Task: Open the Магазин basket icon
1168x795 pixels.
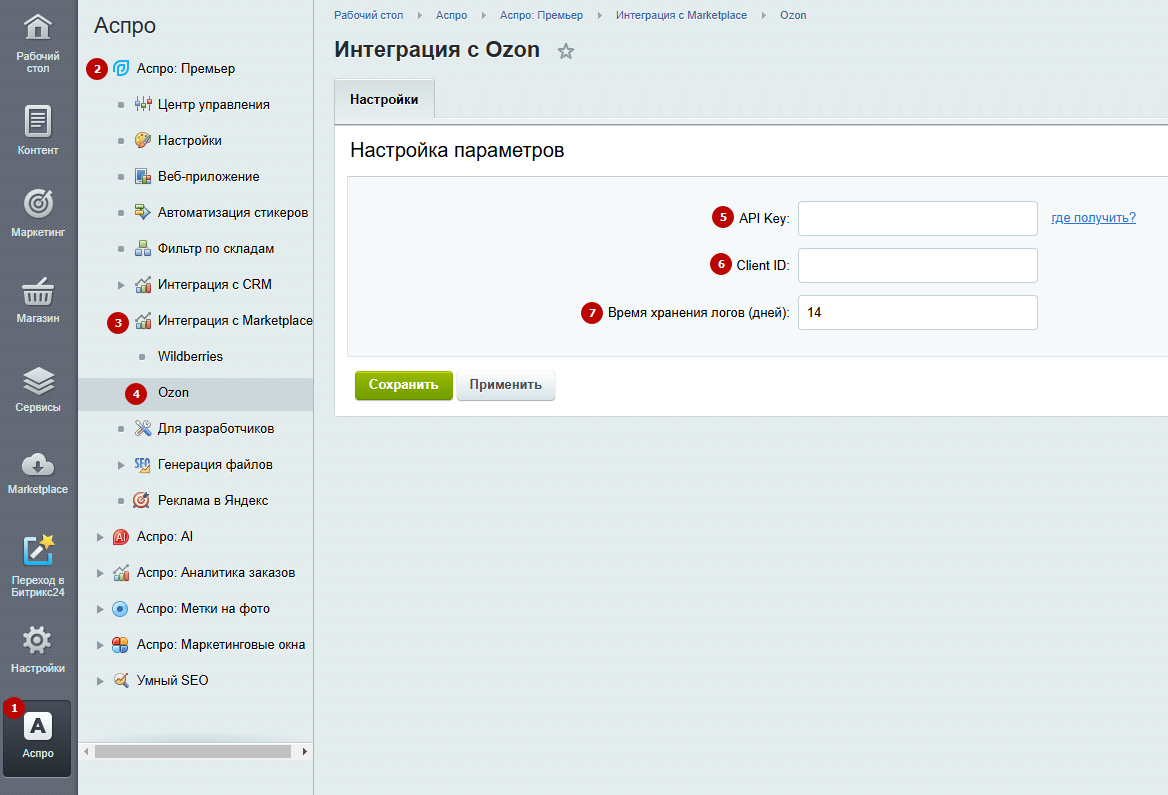Action: tap(38, 291)
